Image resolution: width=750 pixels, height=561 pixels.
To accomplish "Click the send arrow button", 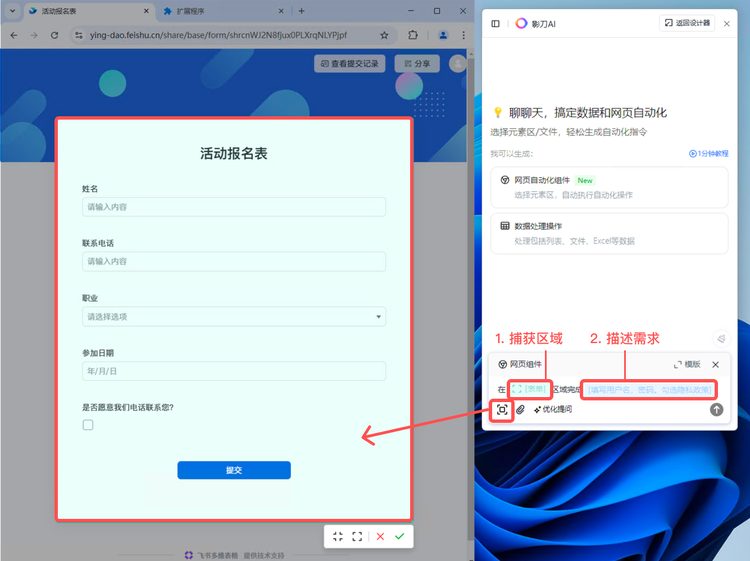I will [x=716, y=409].
